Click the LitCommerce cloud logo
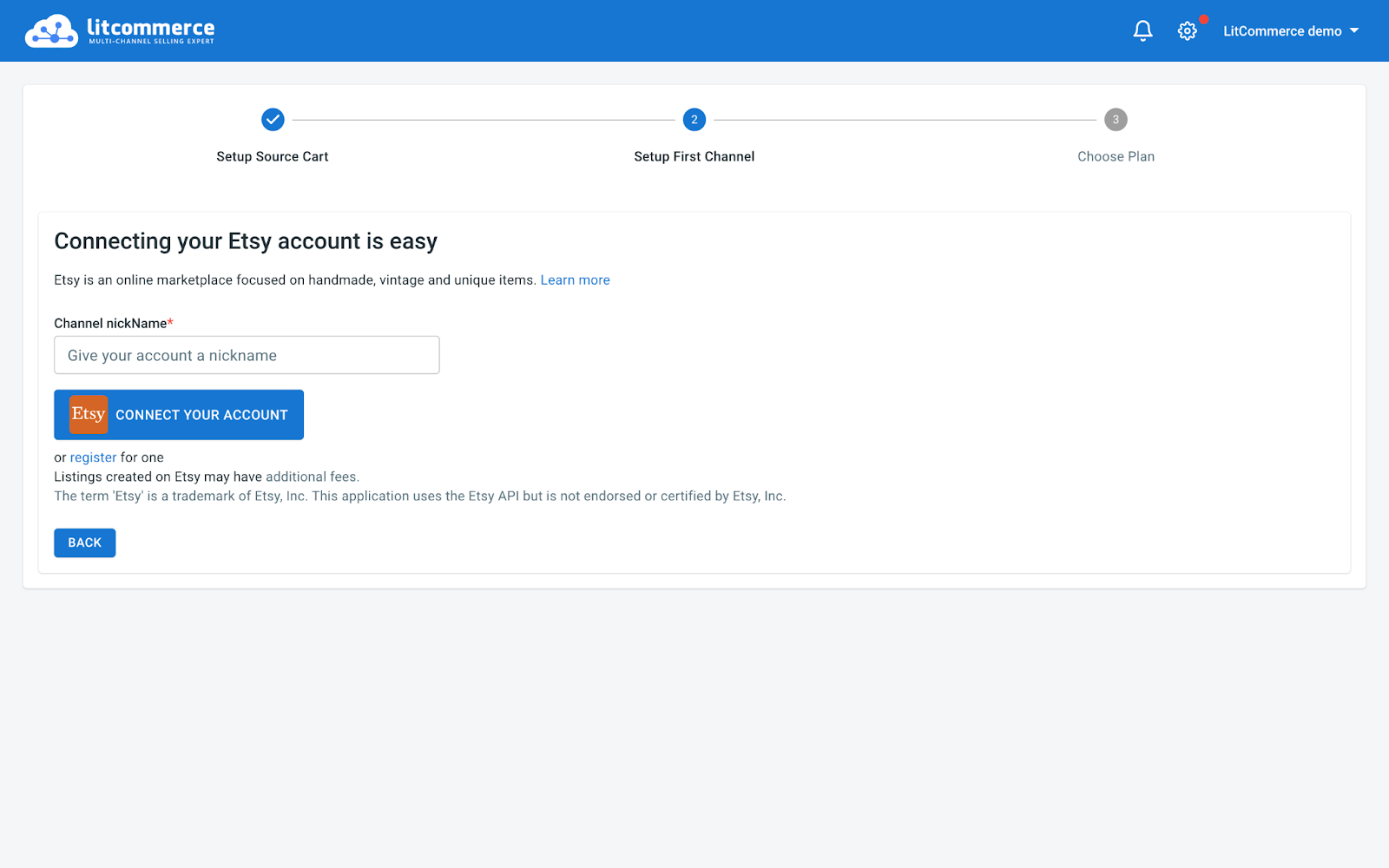This screenshot has height=868, width=1389. 51,31
